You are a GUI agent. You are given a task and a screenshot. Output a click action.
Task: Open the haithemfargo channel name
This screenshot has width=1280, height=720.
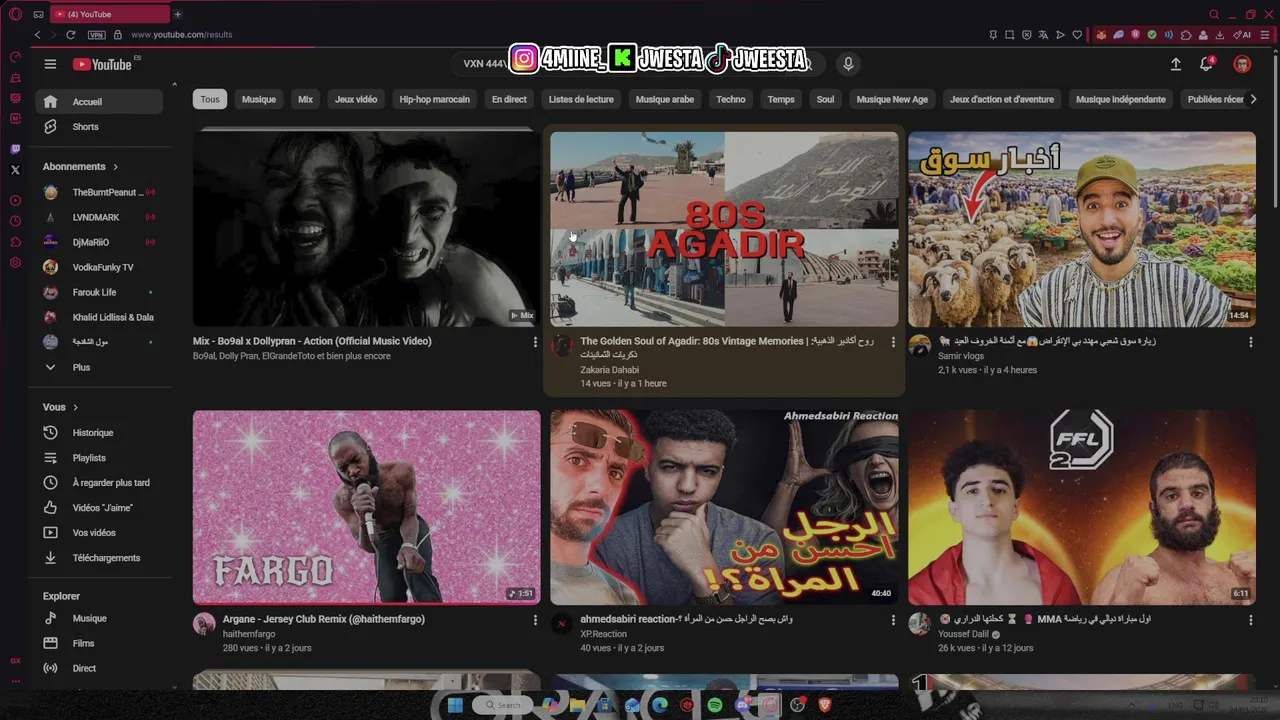click(249, 634)
